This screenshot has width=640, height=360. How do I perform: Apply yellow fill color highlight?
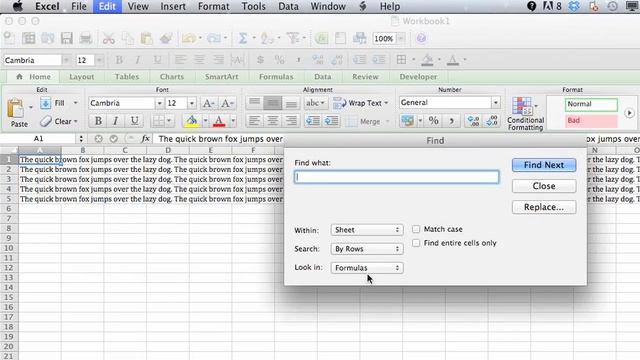click(191, 121)
